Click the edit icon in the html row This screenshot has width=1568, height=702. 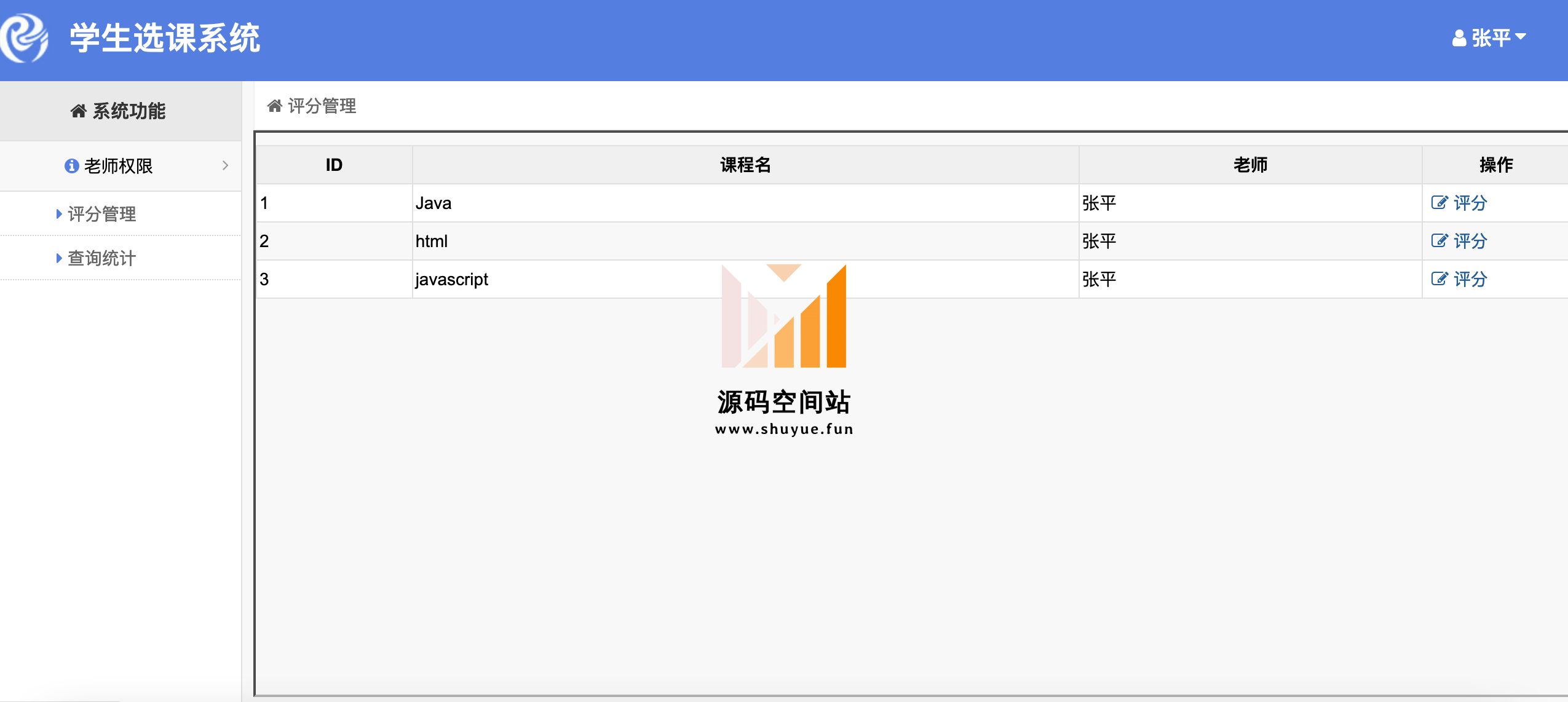[1439, 241]
